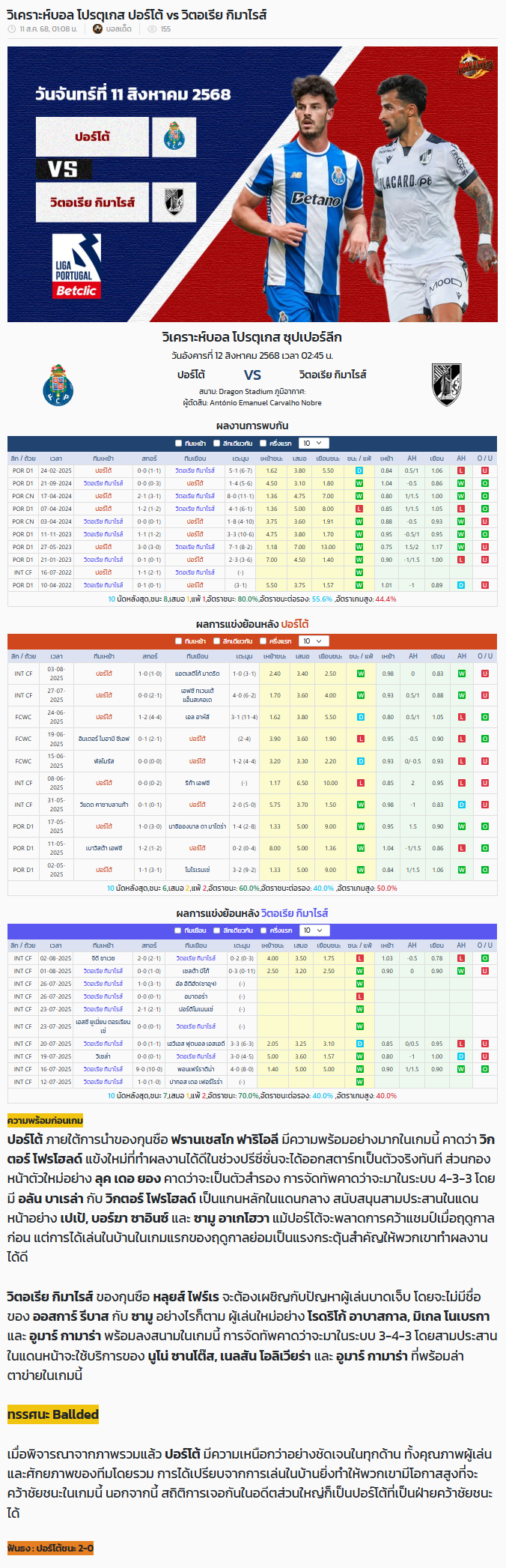Click the blue D AH badge, Porto 31-05-2025
Viewport: 506px width, 1568px height.
[462, 805]
